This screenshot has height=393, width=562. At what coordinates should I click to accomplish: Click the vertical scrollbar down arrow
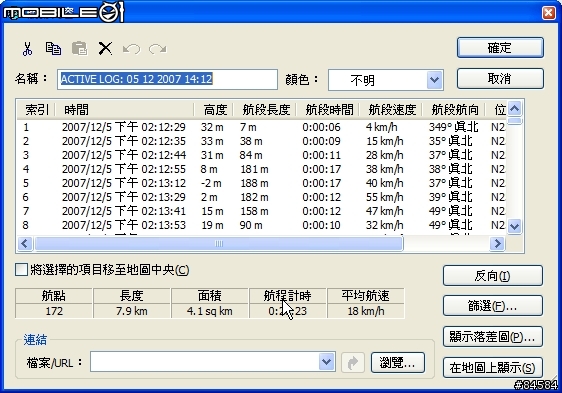(x=515, y=226)
